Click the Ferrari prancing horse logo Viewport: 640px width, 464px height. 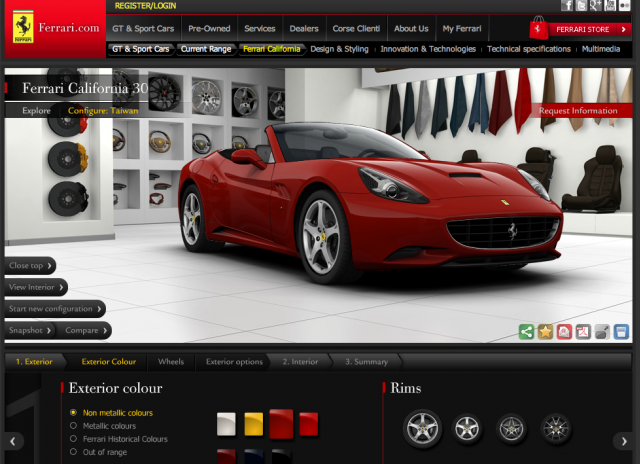tap(23, 27)
